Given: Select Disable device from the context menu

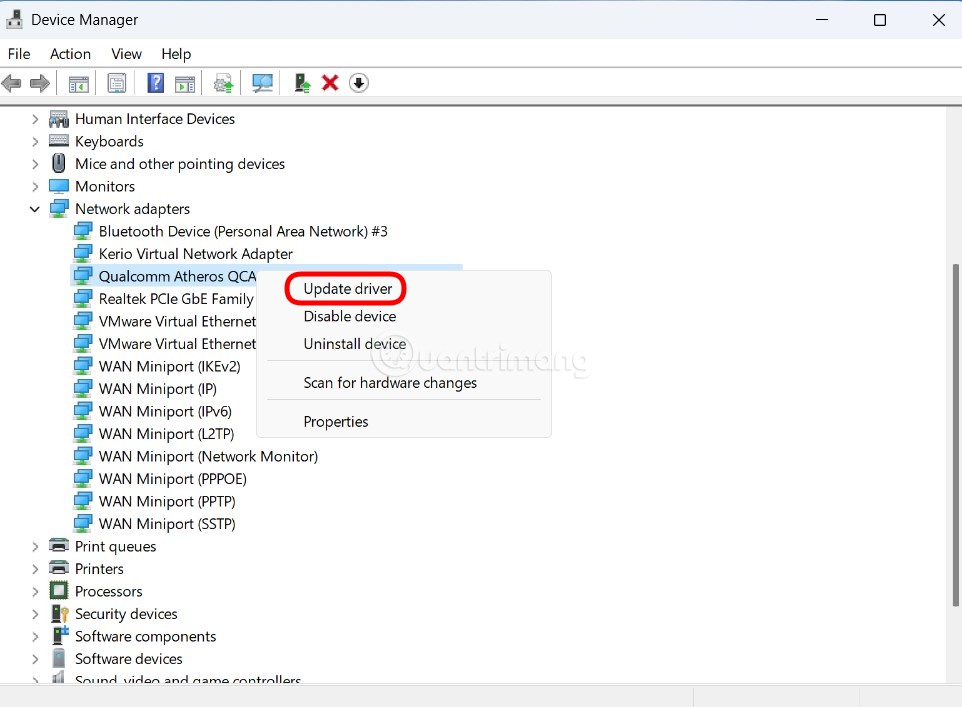Looking at the screenshot, I should click(x=349, y=316).
